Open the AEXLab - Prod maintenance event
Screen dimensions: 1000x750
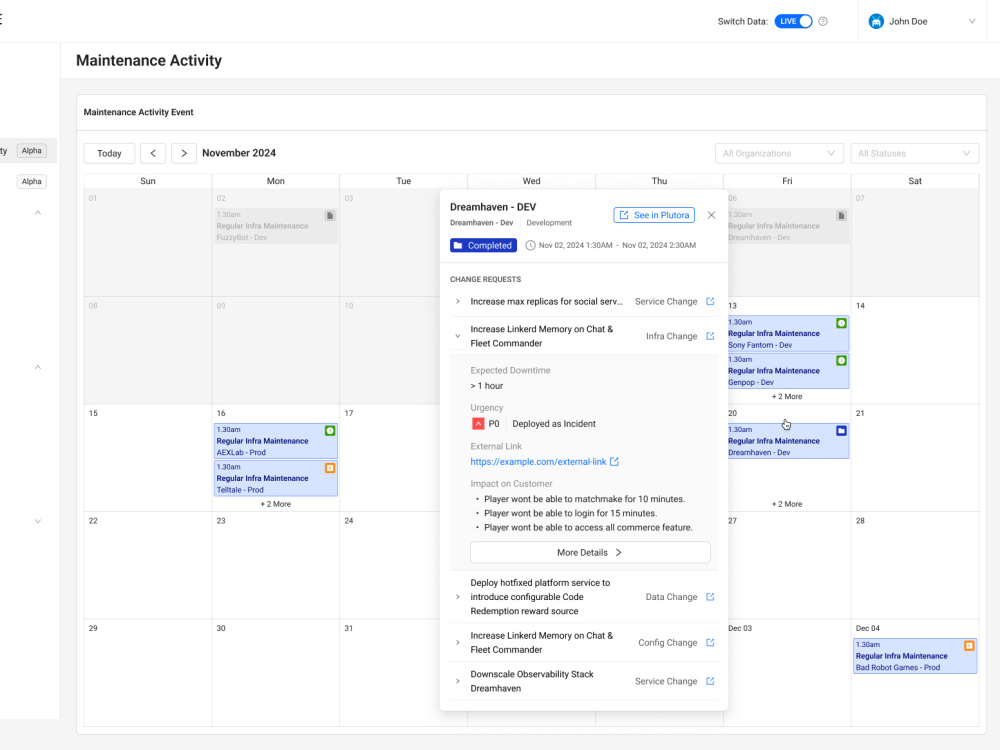[x=276, y=441]
